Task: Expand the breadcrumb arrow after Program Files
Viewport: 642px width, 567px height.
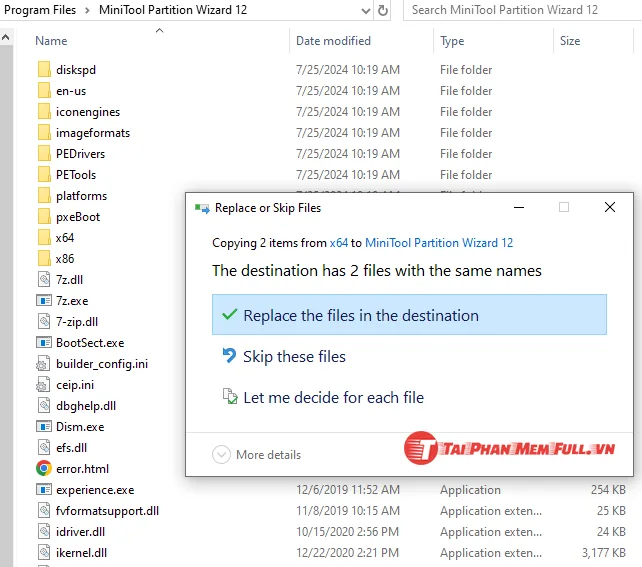Action: coord(87,10)
